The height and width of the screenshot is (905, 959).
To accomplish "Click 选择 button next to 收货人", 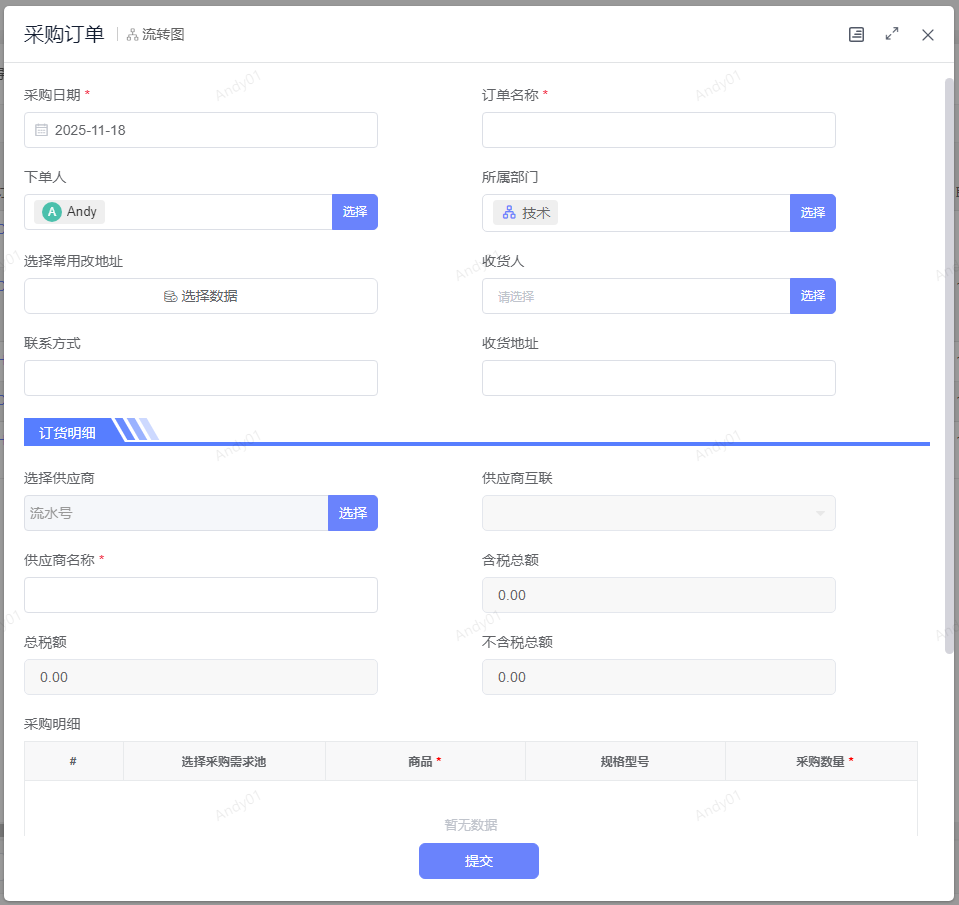I will click(x=812, y=296).
